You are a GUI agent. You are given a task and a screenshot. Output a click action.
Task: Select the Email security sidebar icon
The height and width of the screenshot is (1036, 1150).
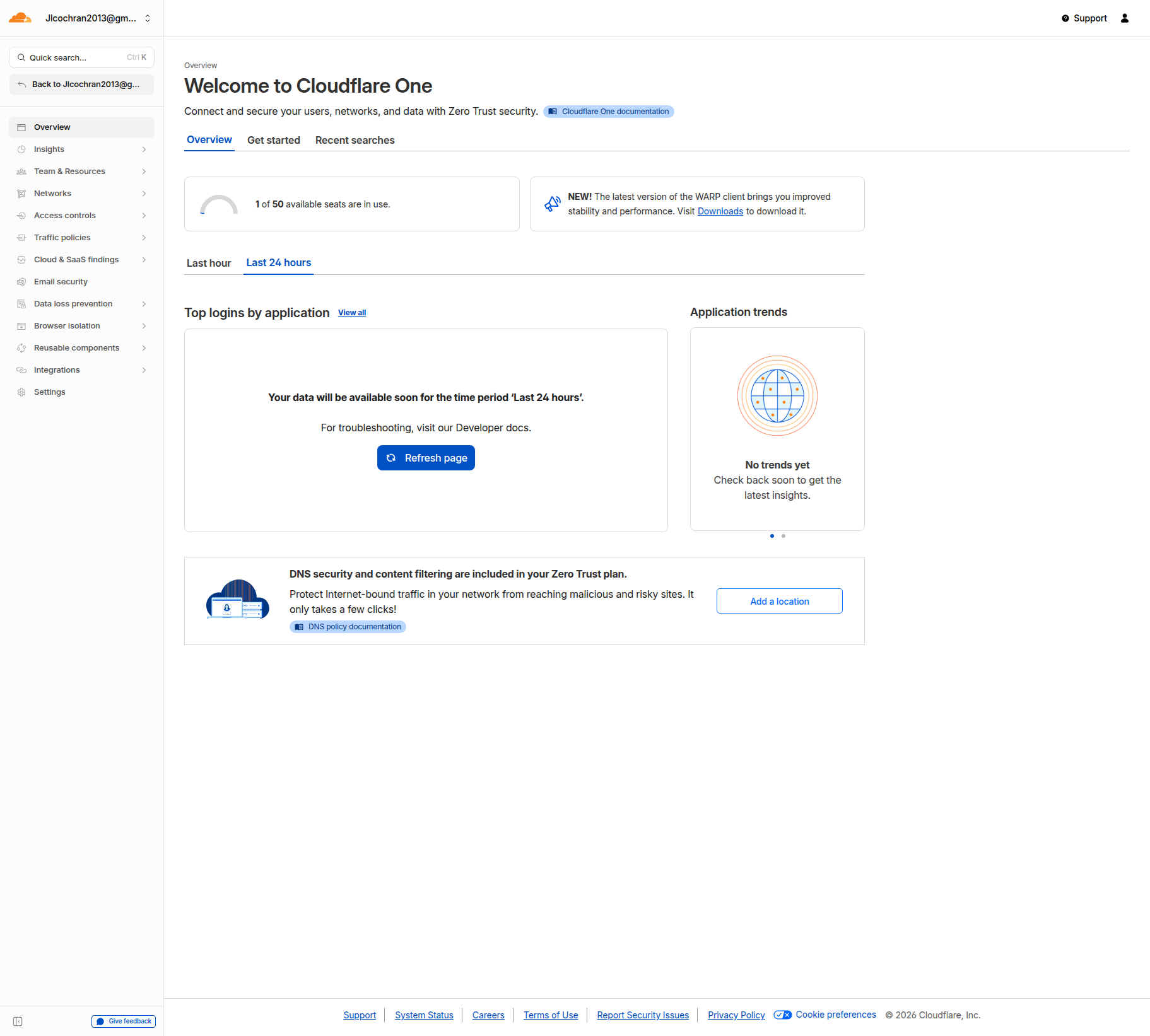tap(21, 281)
